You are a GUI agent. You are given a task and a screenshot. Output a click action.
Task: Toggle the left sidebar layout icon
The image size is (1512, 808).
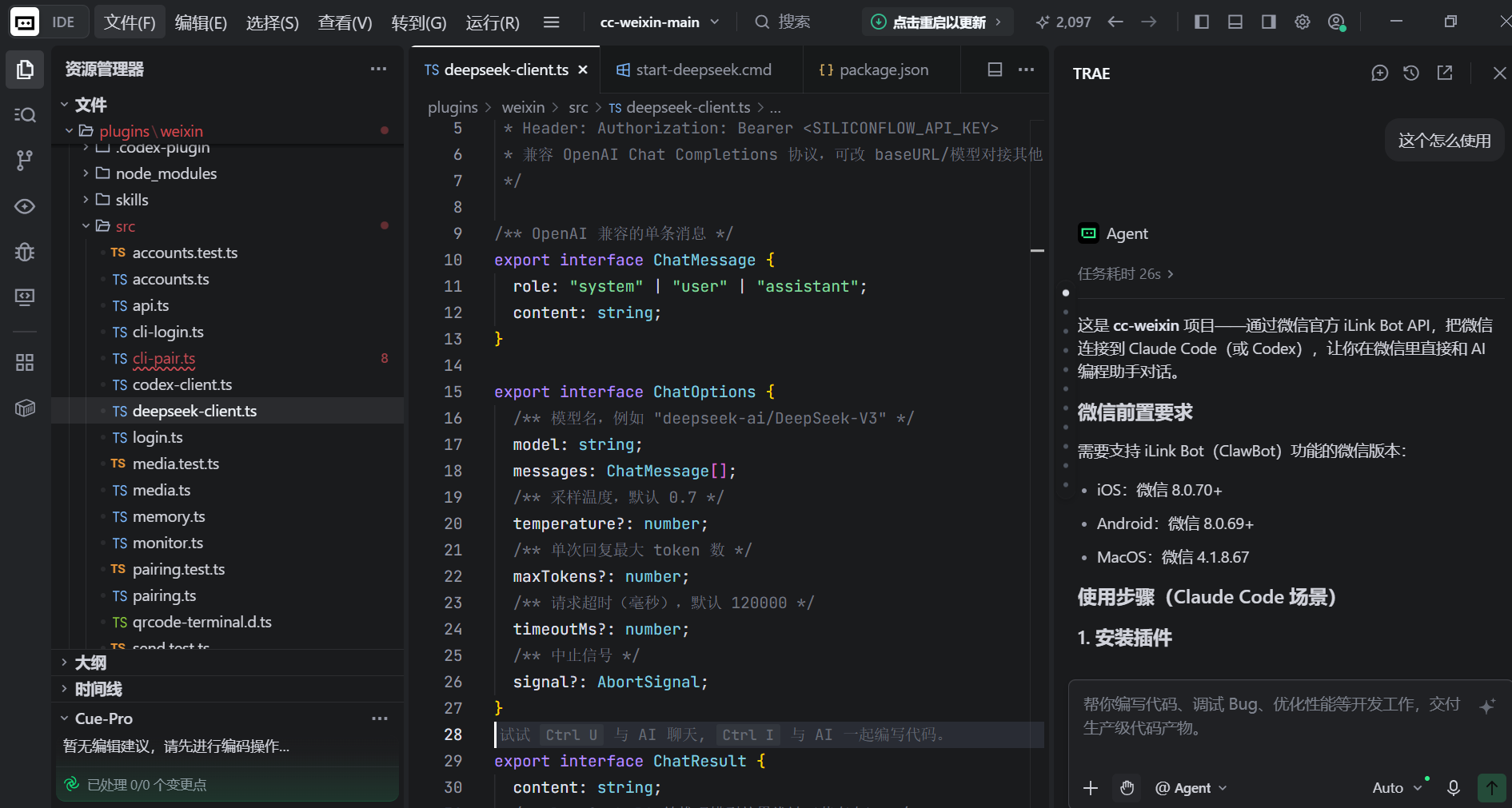point(1202,22)
